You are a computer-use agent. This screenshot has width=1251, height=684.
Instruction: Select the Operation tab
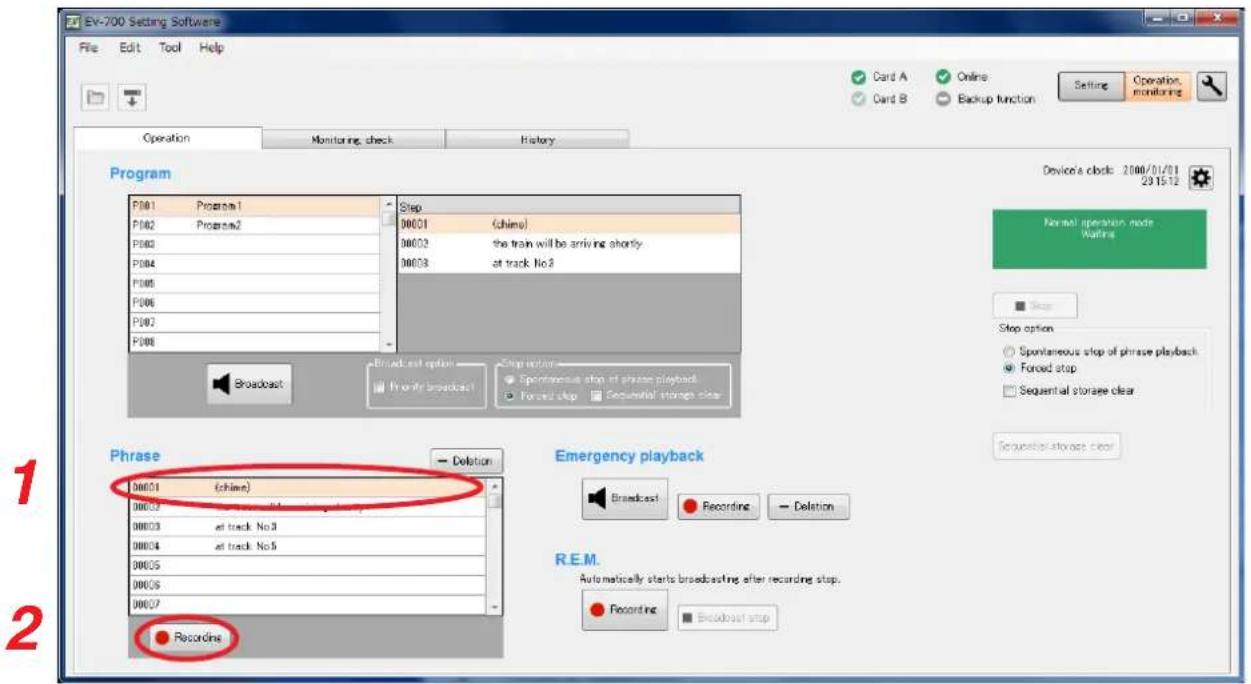pos(168,139)
